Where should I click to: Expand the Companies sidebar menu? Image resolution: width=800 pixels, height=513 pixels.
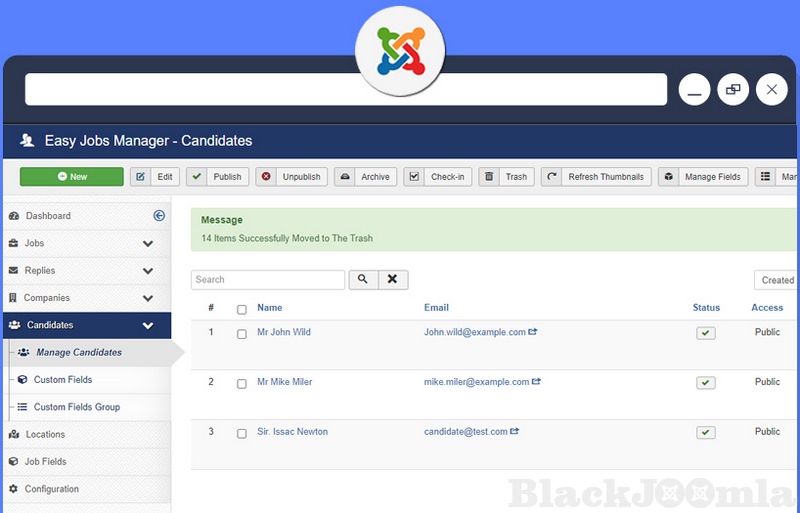tap(148, 298)
